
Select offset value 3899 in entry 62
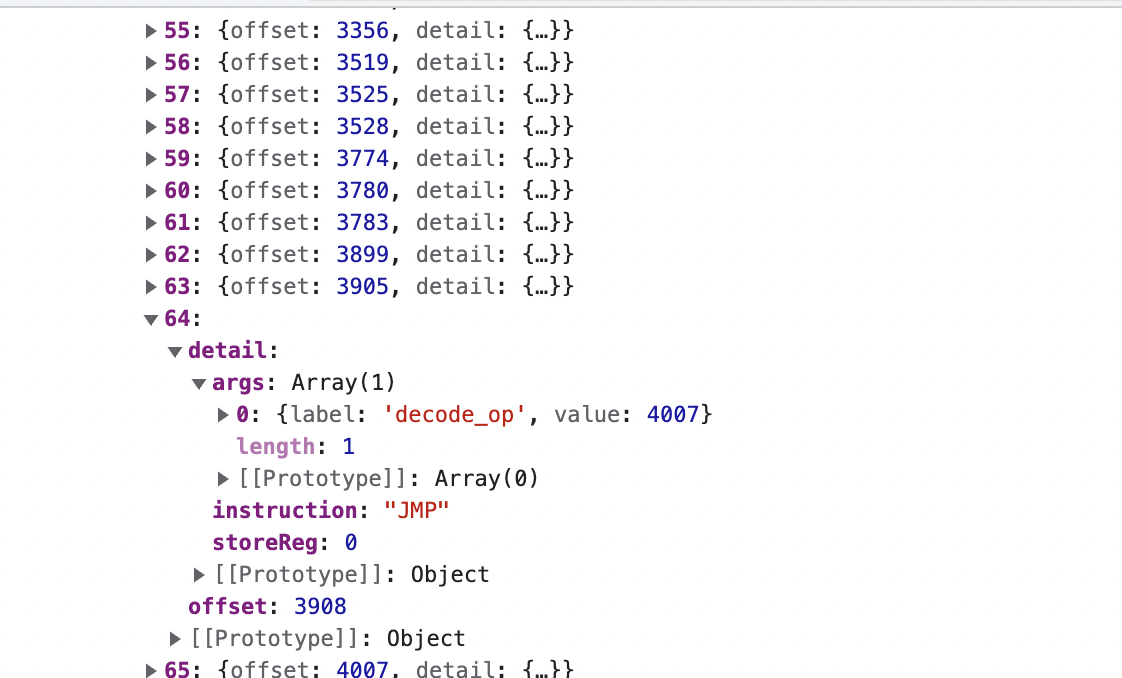(x=362, y=255)
